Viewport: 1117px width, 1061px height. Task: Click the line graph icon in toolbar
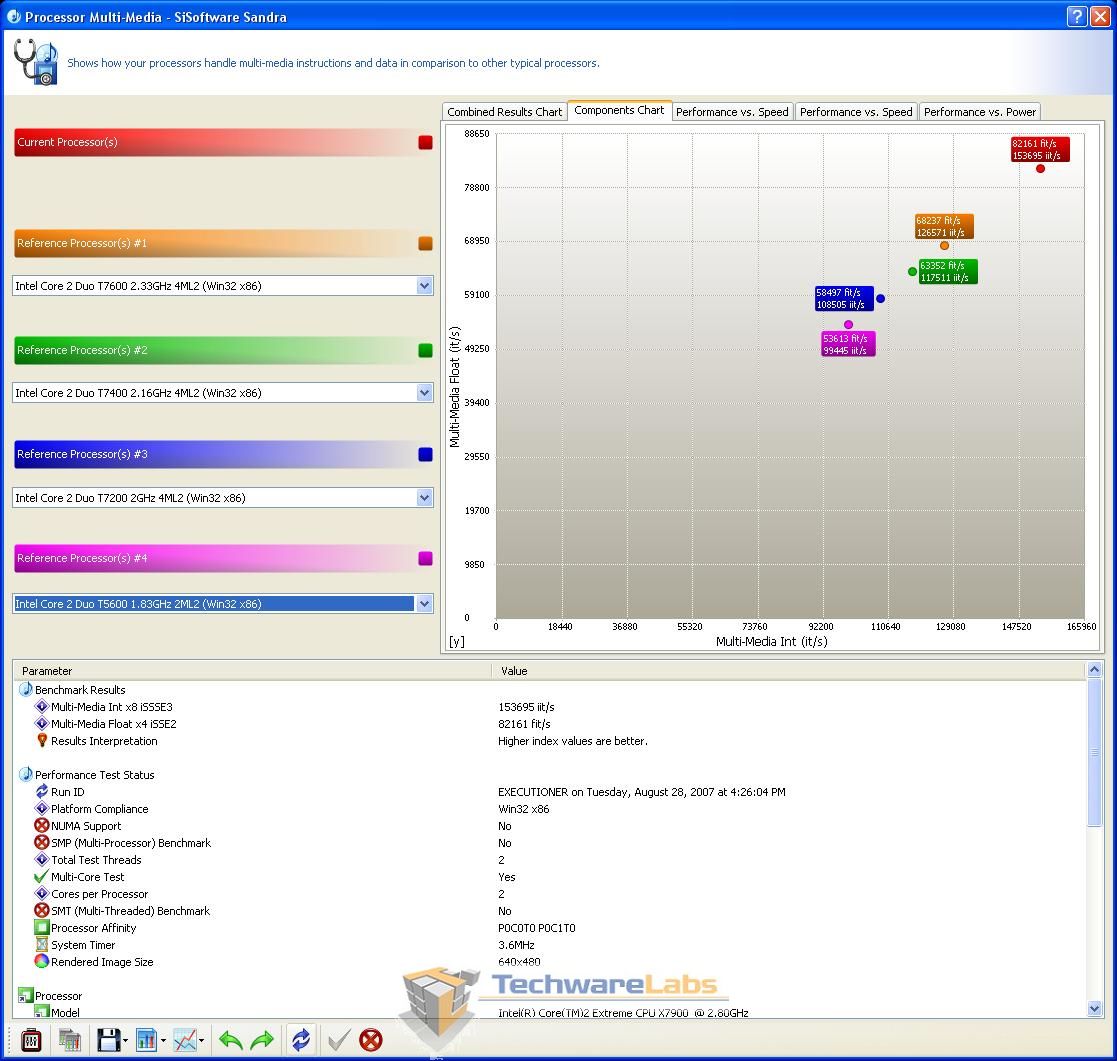click(x=185, y=1040)
